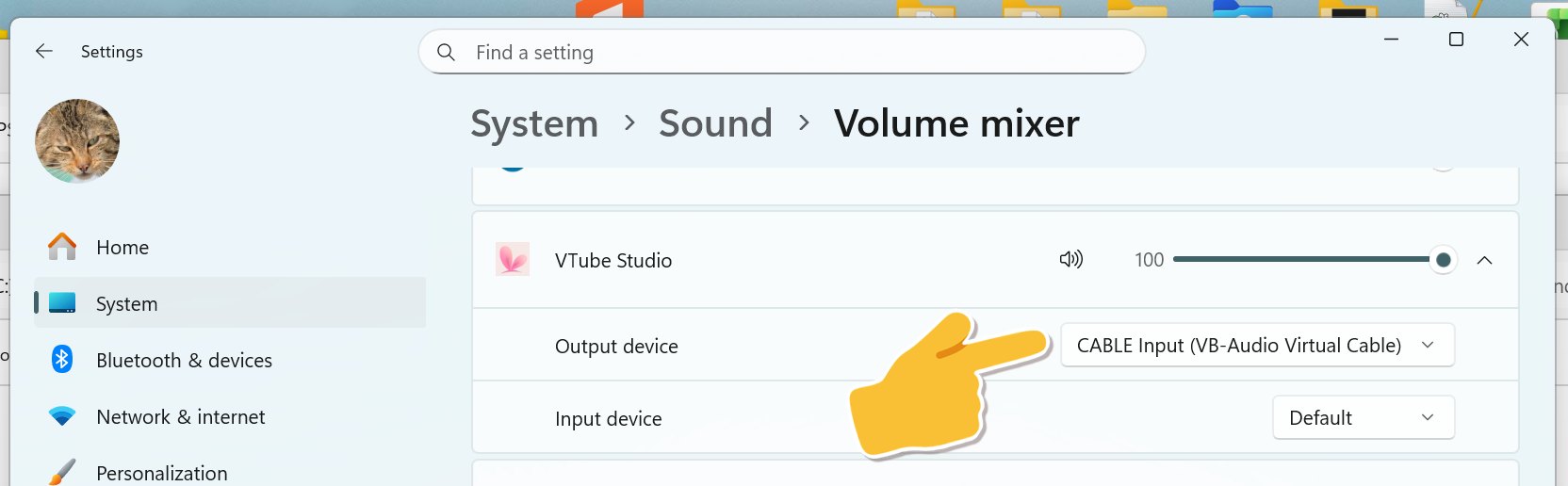Open the cat profile picture account
This screenshot has height=486, width=1568.
tap(77, 141)
